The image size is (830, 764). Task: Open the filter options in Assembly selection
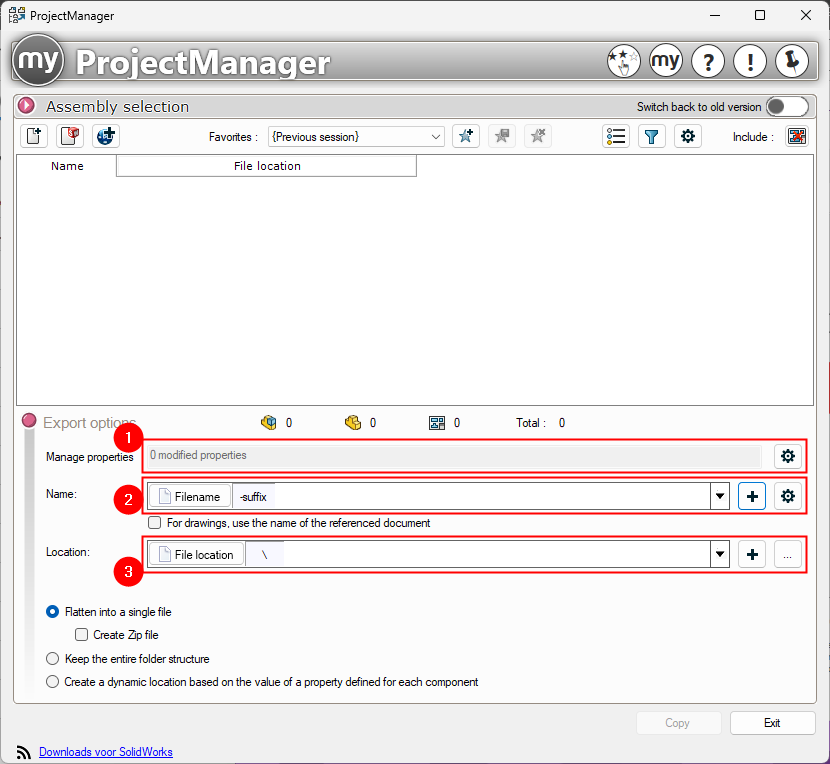[652, 136]
